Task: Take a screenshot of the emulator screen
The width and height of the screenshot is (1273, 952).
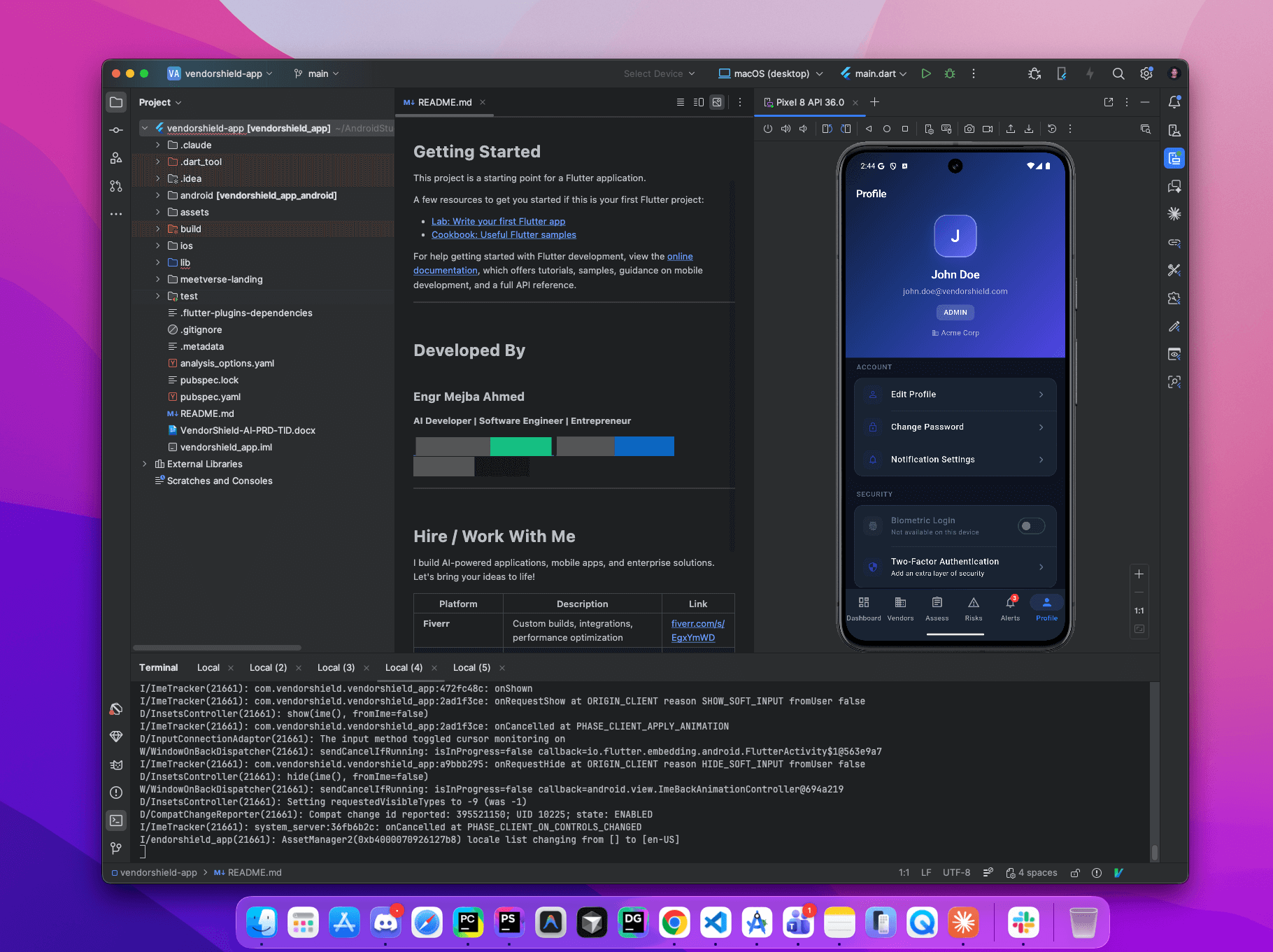Action: pyautogui.click(x=968, y=129)
